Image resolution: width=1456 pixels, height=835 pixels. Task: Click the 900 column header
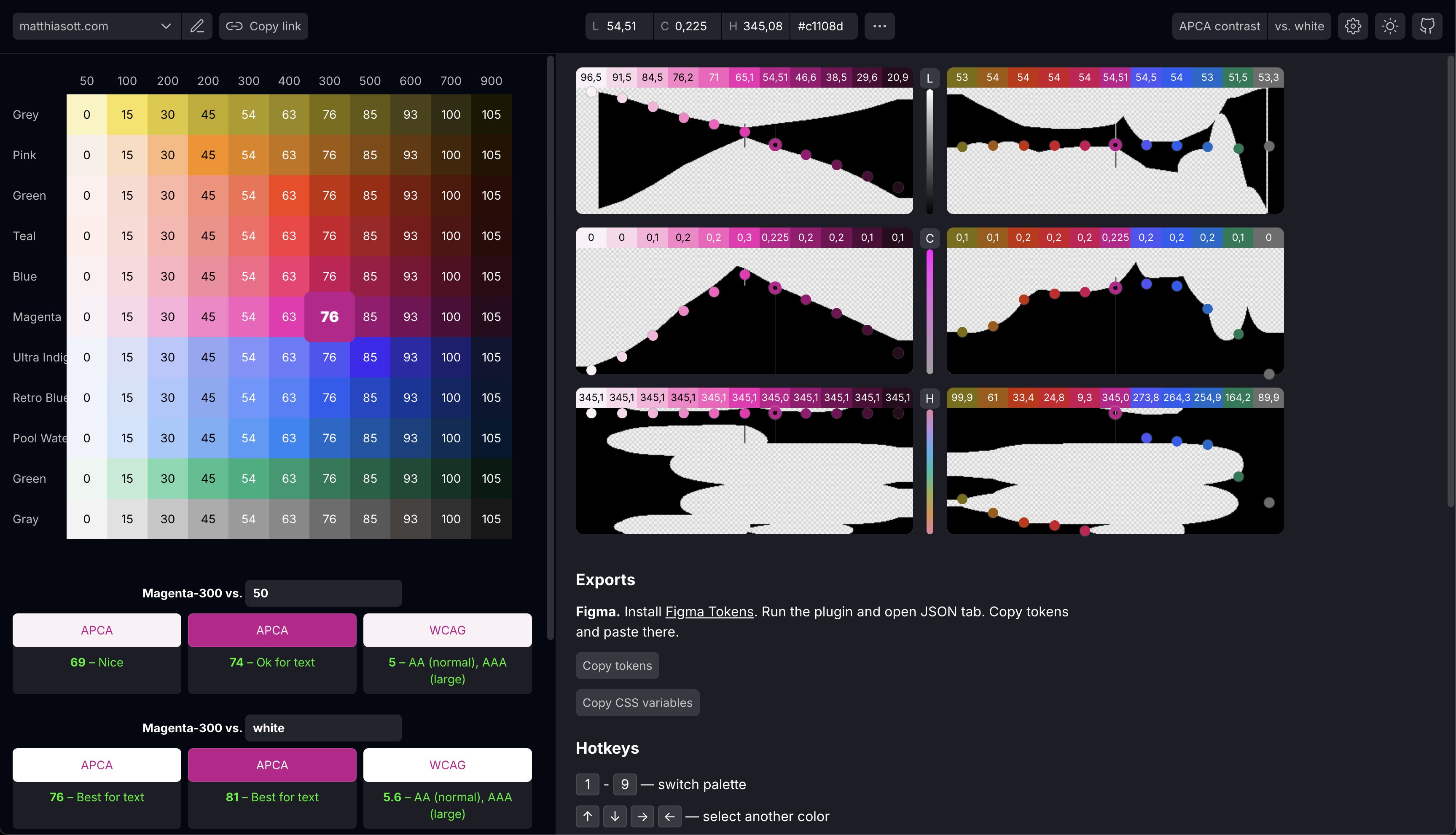coord(491,81)
